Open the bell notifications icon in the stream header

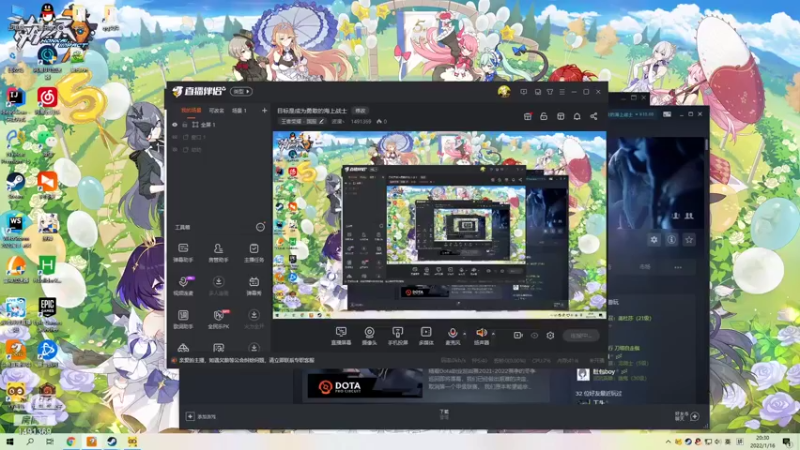[577, 116]
